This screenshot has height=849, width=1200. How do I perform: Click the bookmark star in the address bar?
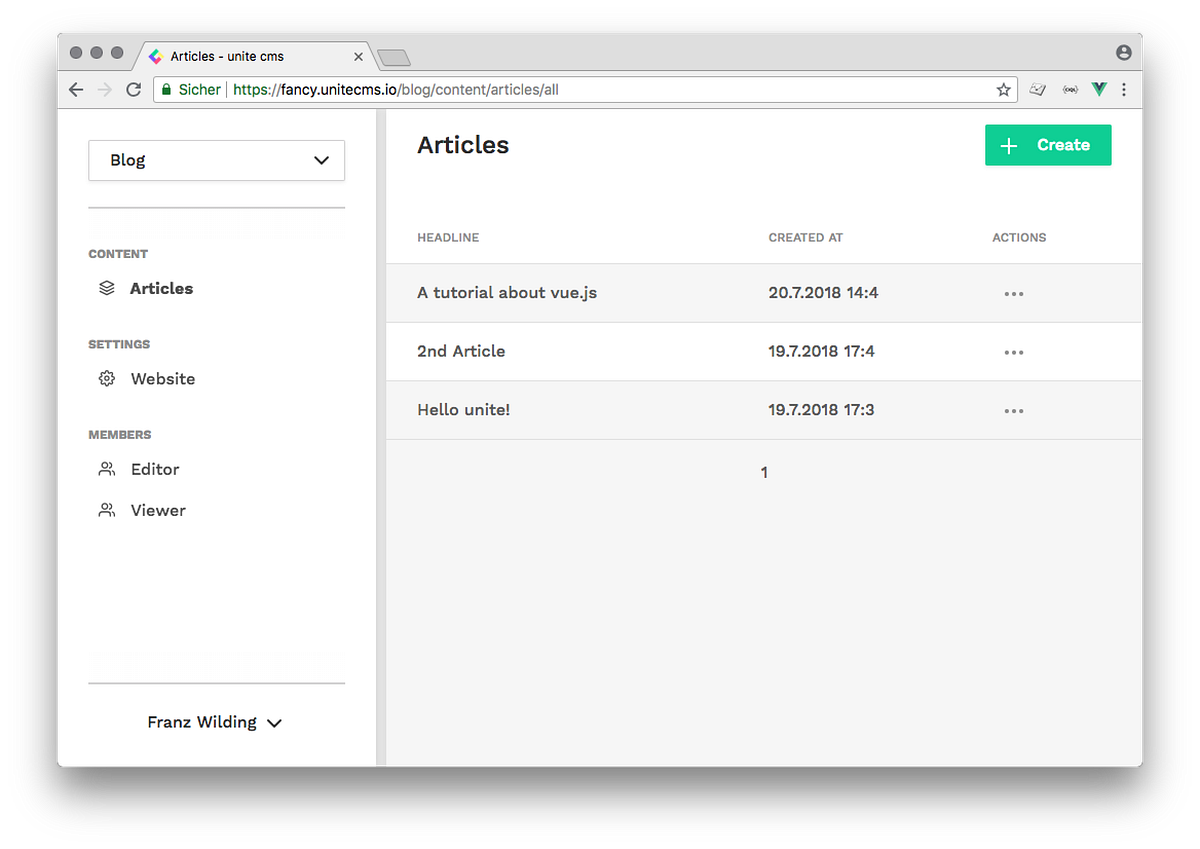click(x=1003, y=89)
